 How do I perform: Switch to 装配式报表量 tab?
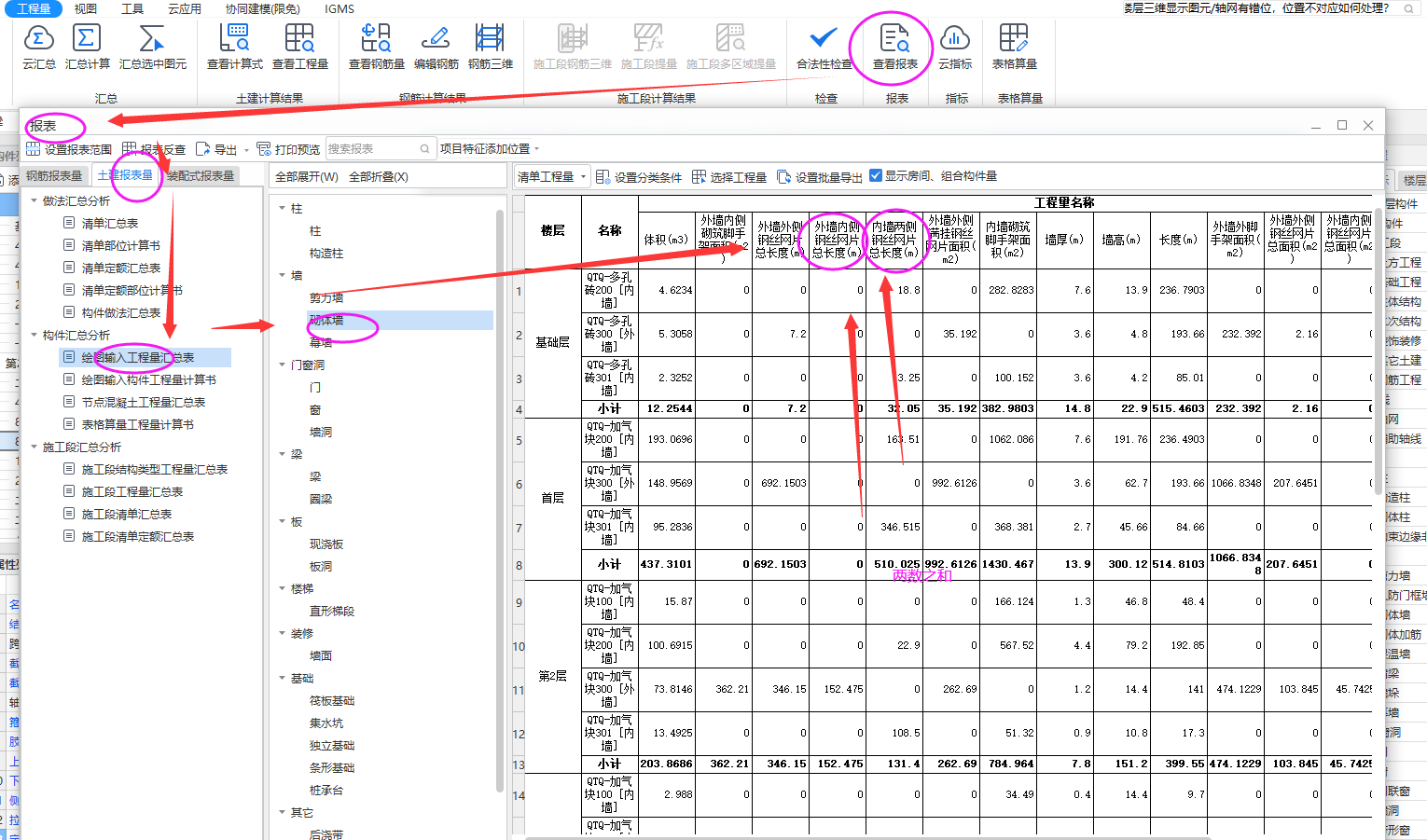click(201, 175)
